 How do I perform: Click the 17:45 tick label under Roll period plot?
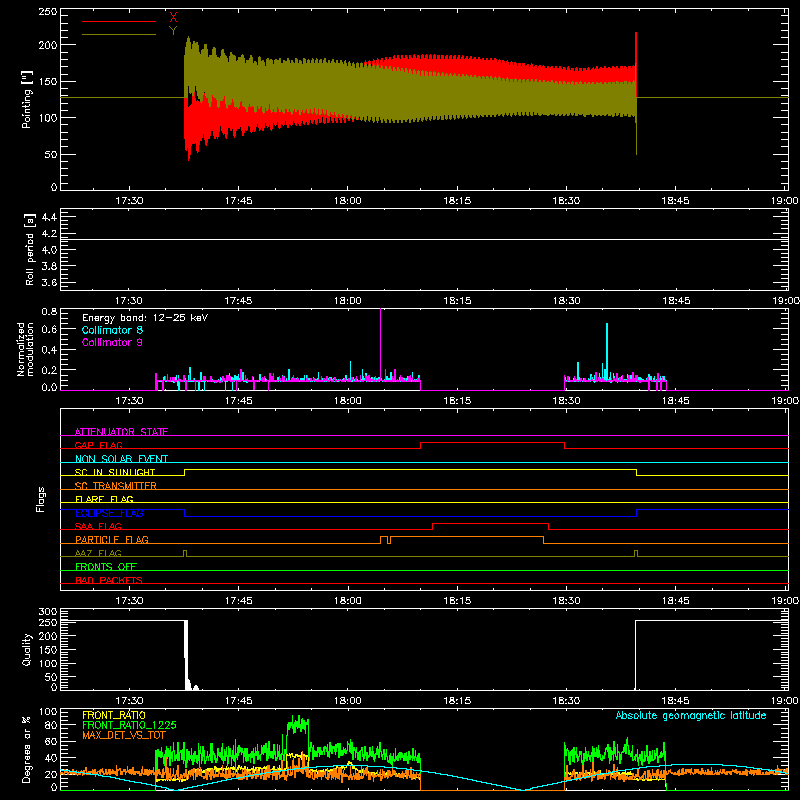click(238, 301)
